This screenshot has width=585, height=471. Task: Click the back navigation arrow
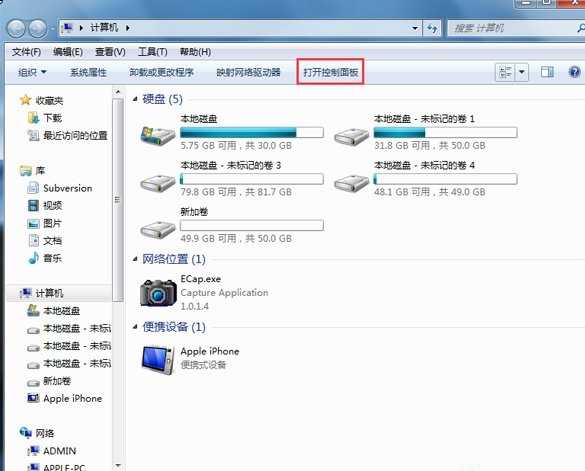16,28
